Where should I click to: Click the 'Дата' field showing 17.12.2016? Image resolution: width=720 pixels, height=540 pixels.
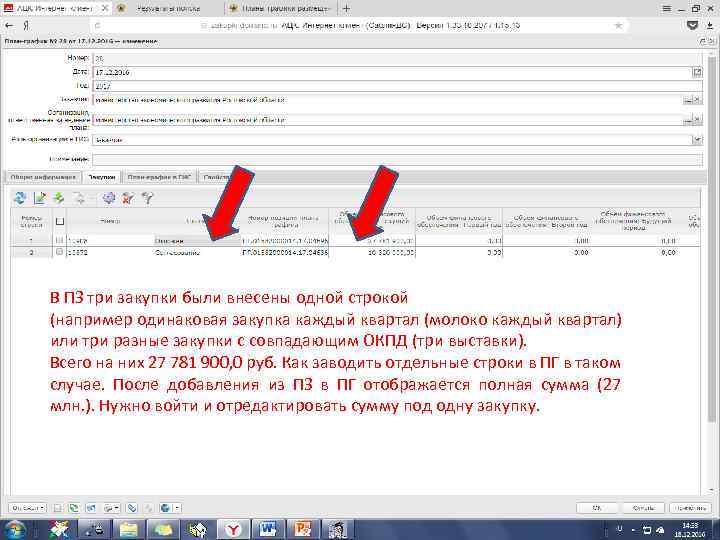pyautogui.click(x=392, y=72)
